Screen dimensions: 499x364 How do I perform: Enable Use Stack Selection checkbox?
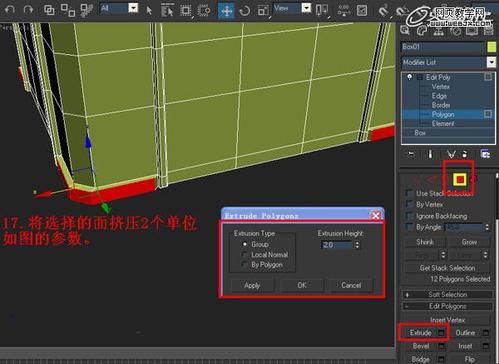pos(409,193)
